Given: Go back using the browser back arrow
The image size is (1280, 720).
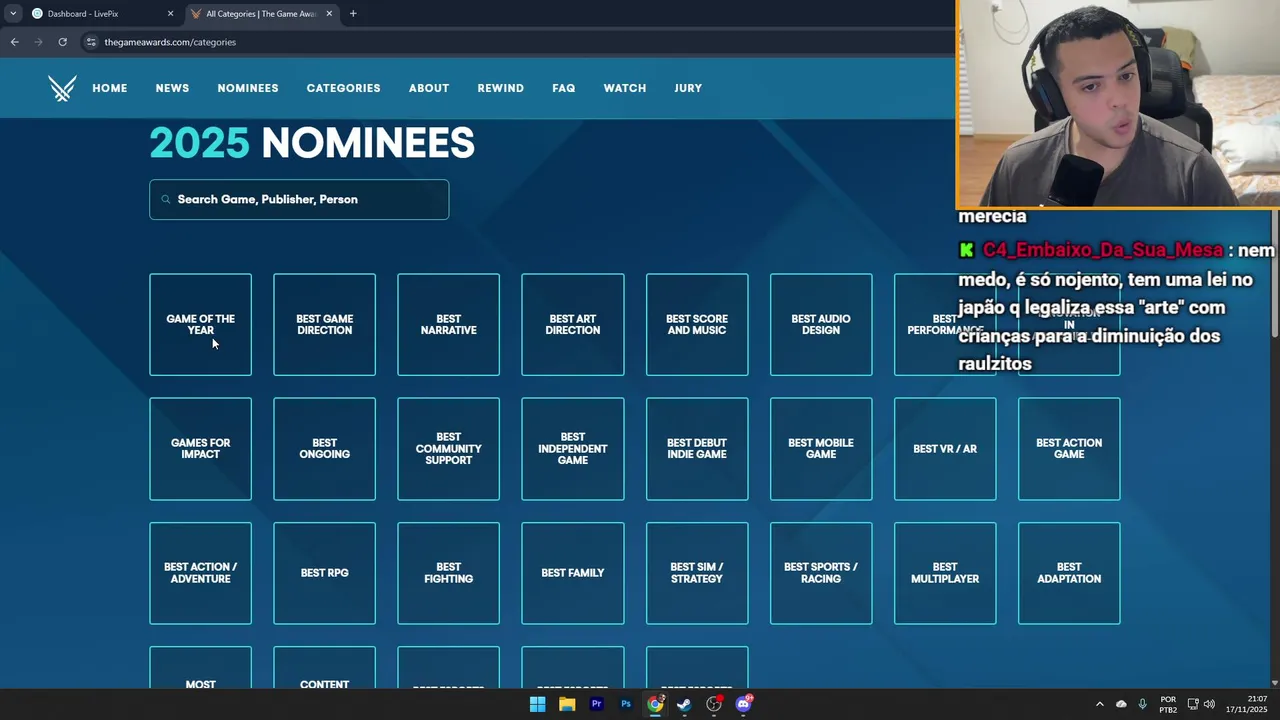Looking at the screenshot, I should (x=14, y=42).
